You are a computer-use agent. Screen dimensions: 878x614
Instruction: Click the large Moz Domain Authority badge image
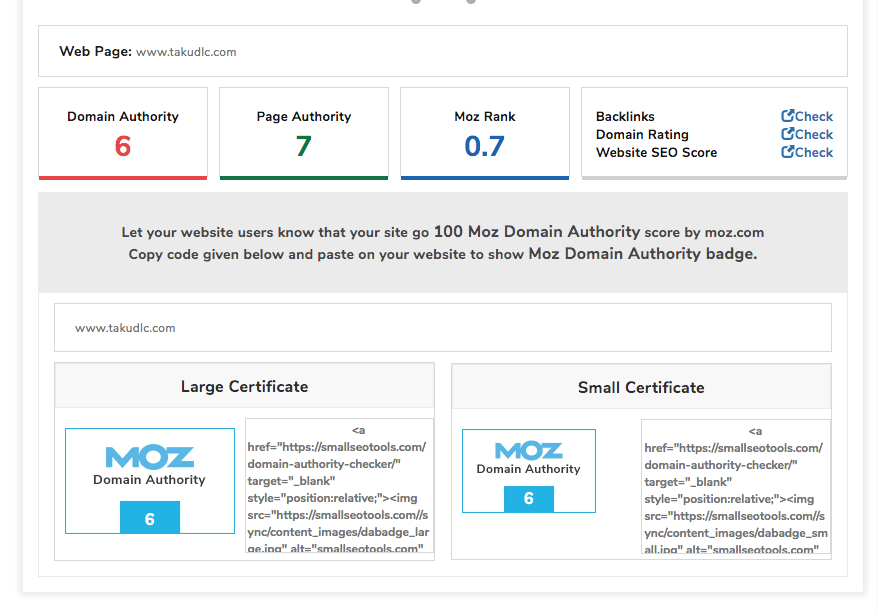(150, 481)
